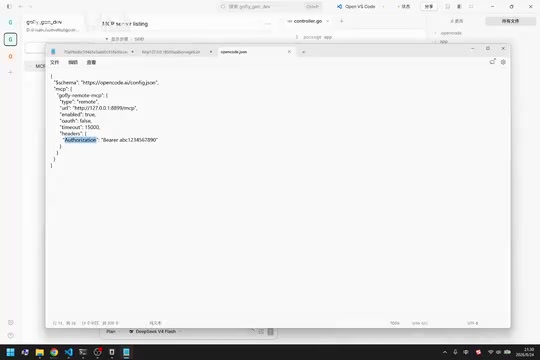Click the "$schema" line in the editor

pos(106,83)
